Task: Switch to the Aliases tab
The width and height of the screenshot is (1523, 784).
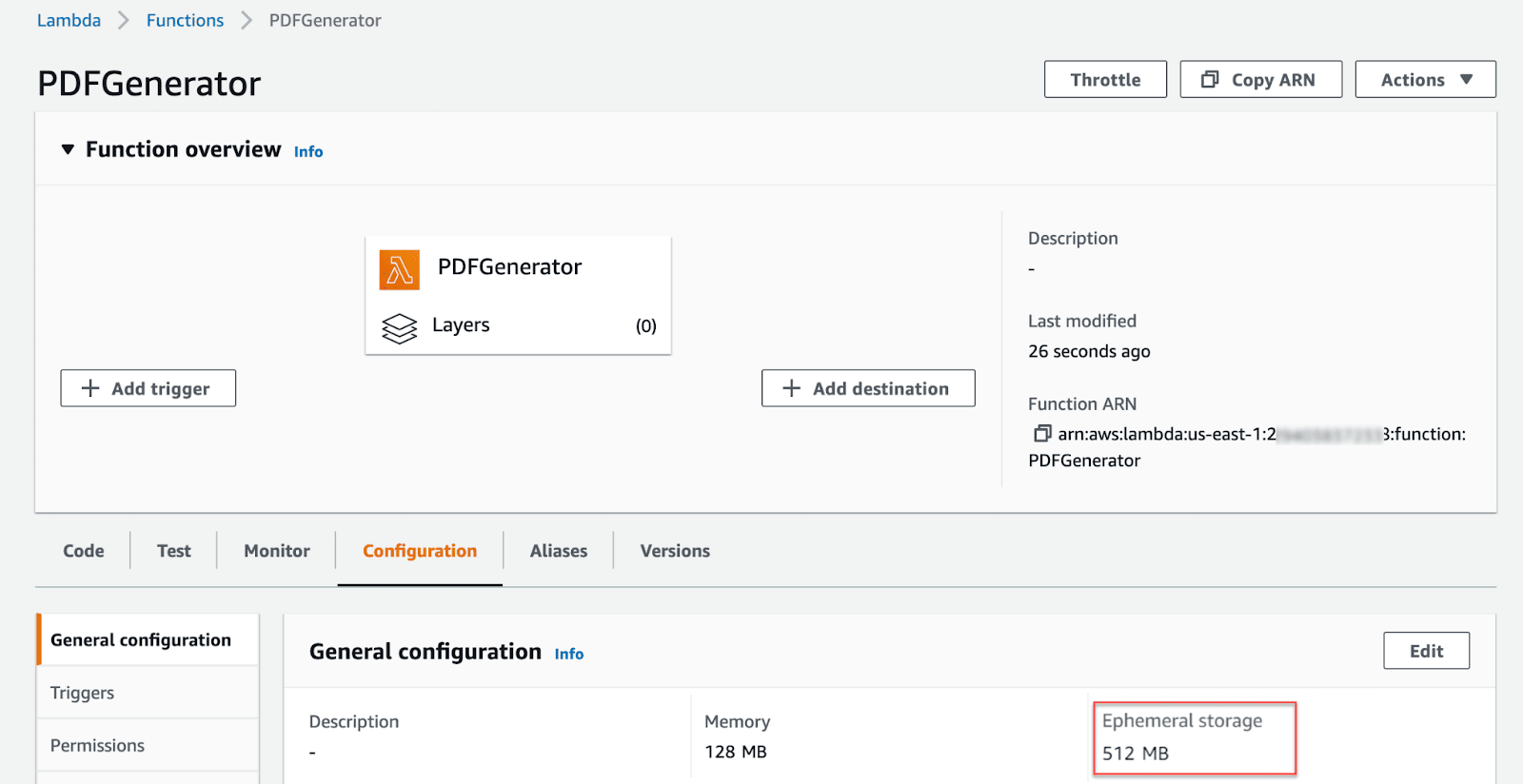Action: [x=559, y=551]
